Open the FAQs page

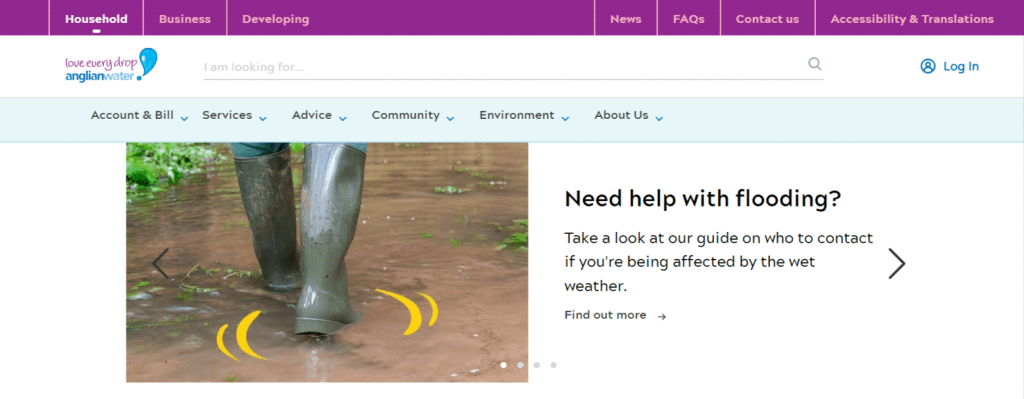pyautogui.click(x=689, y=19)
